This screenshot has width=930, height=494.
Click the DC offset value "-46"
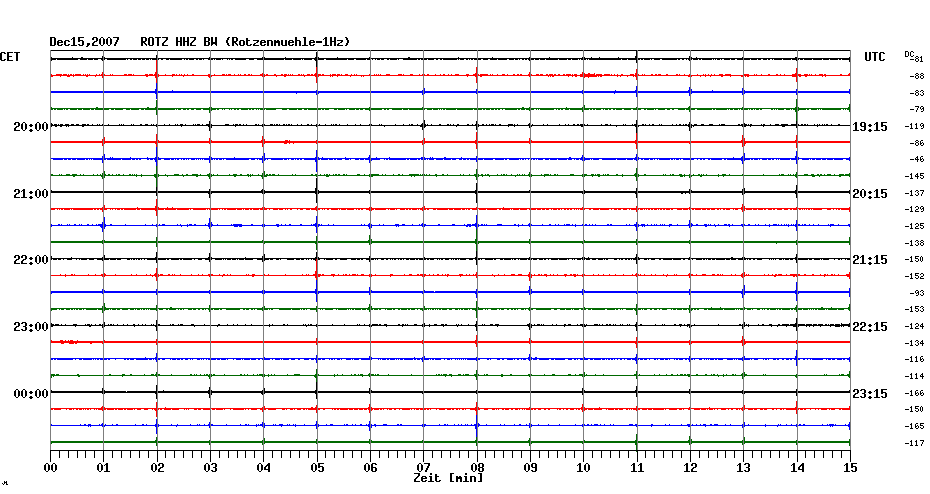[x=916, y=160]
